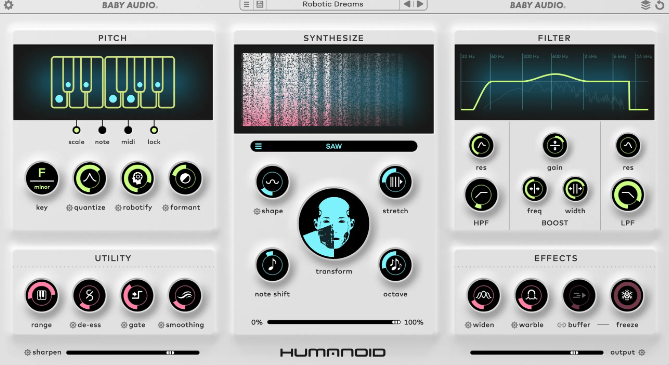Open the SAW waveform dropdown
This screenshot has height=365, width=669.
334,146
